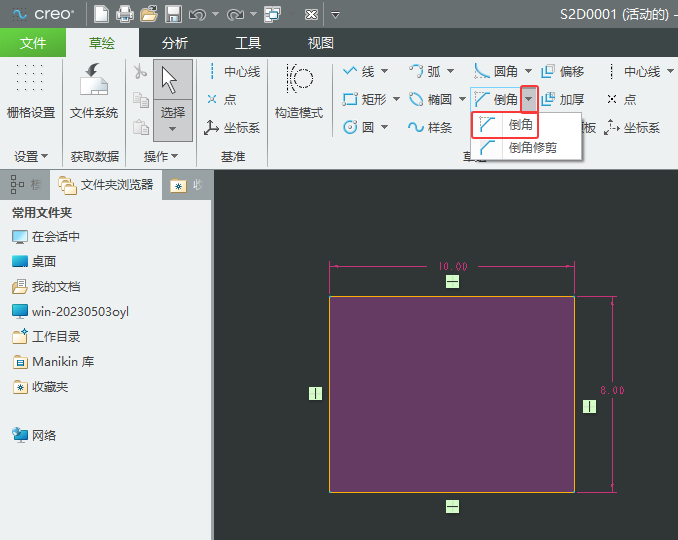678x540 pixels.
Task: Toggle 构造模式 construction mode
Action: click(299, 91)
